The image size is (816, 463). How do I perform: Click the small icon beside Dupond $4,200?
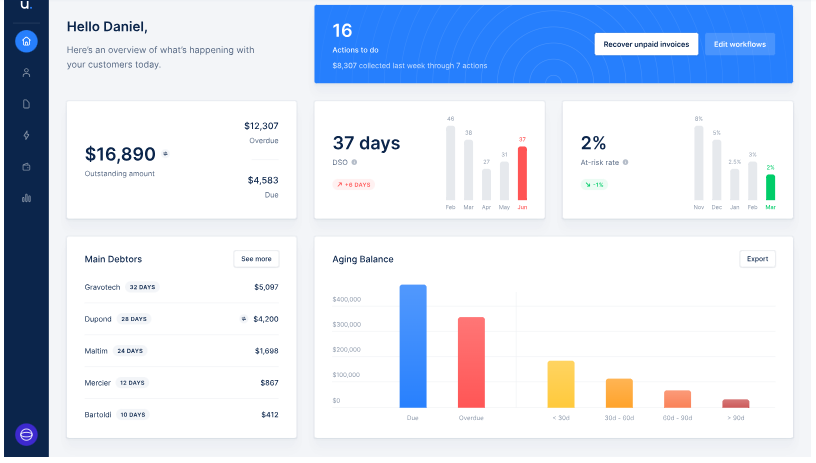tap(244, 319)
